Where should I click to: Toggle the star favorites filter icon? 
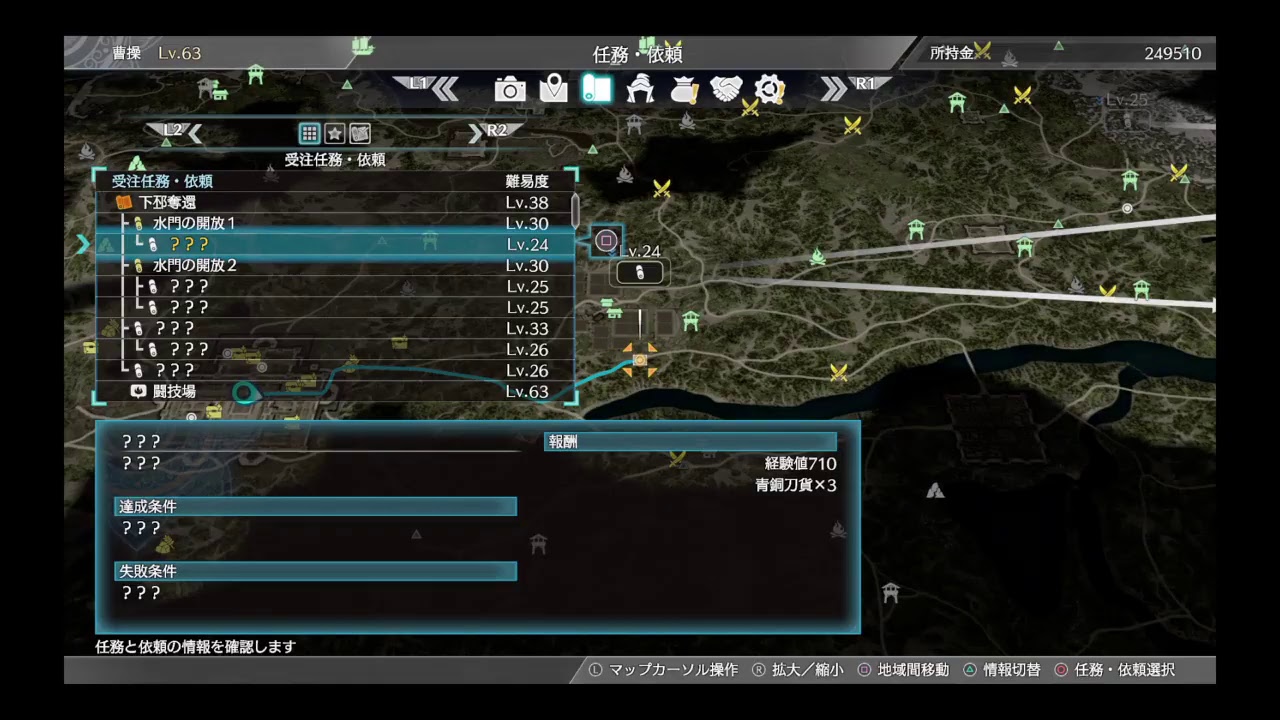335,134
